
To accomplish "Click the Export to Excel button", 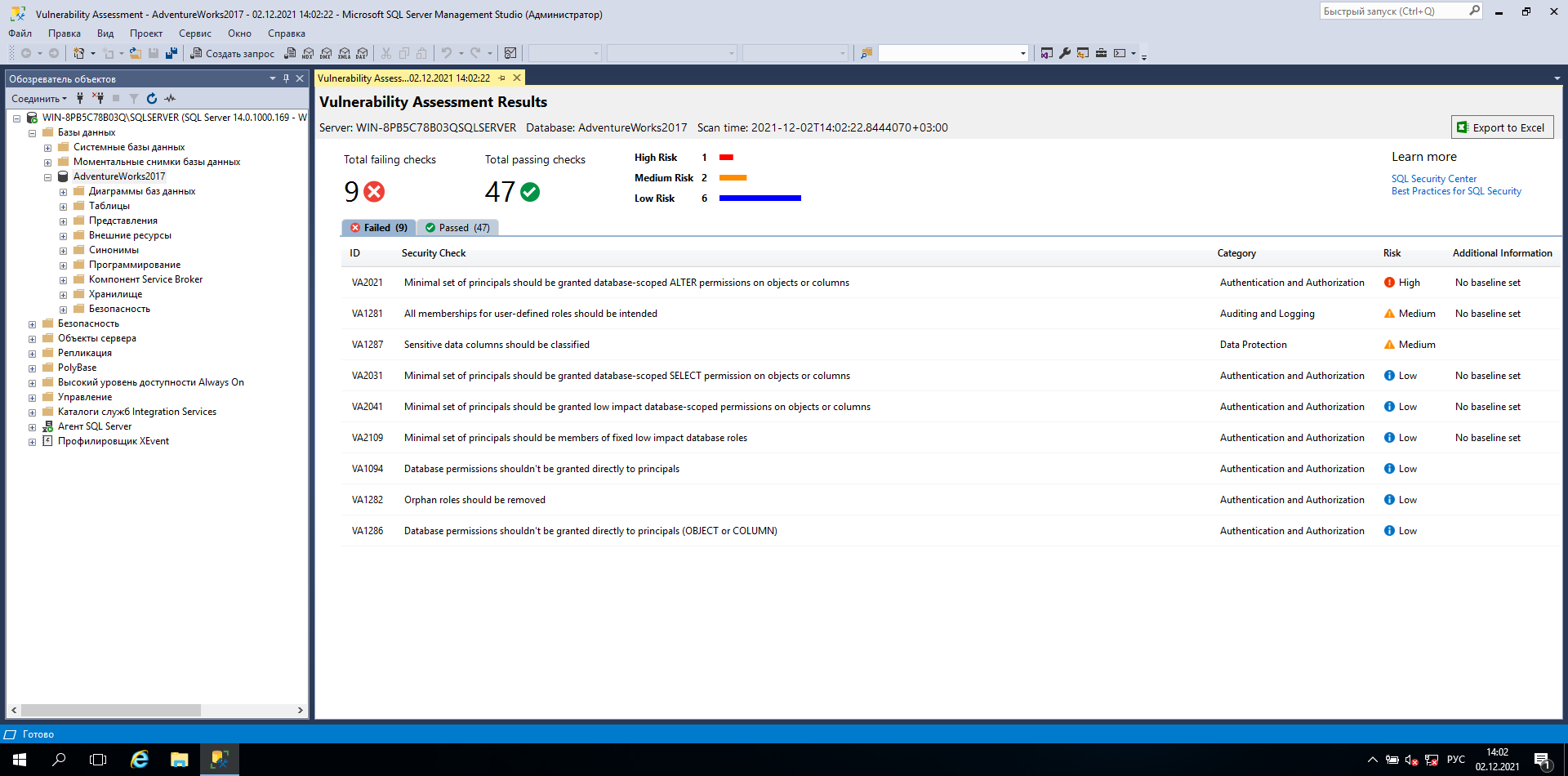I will pyautogui.click(x=1502, y=127).
